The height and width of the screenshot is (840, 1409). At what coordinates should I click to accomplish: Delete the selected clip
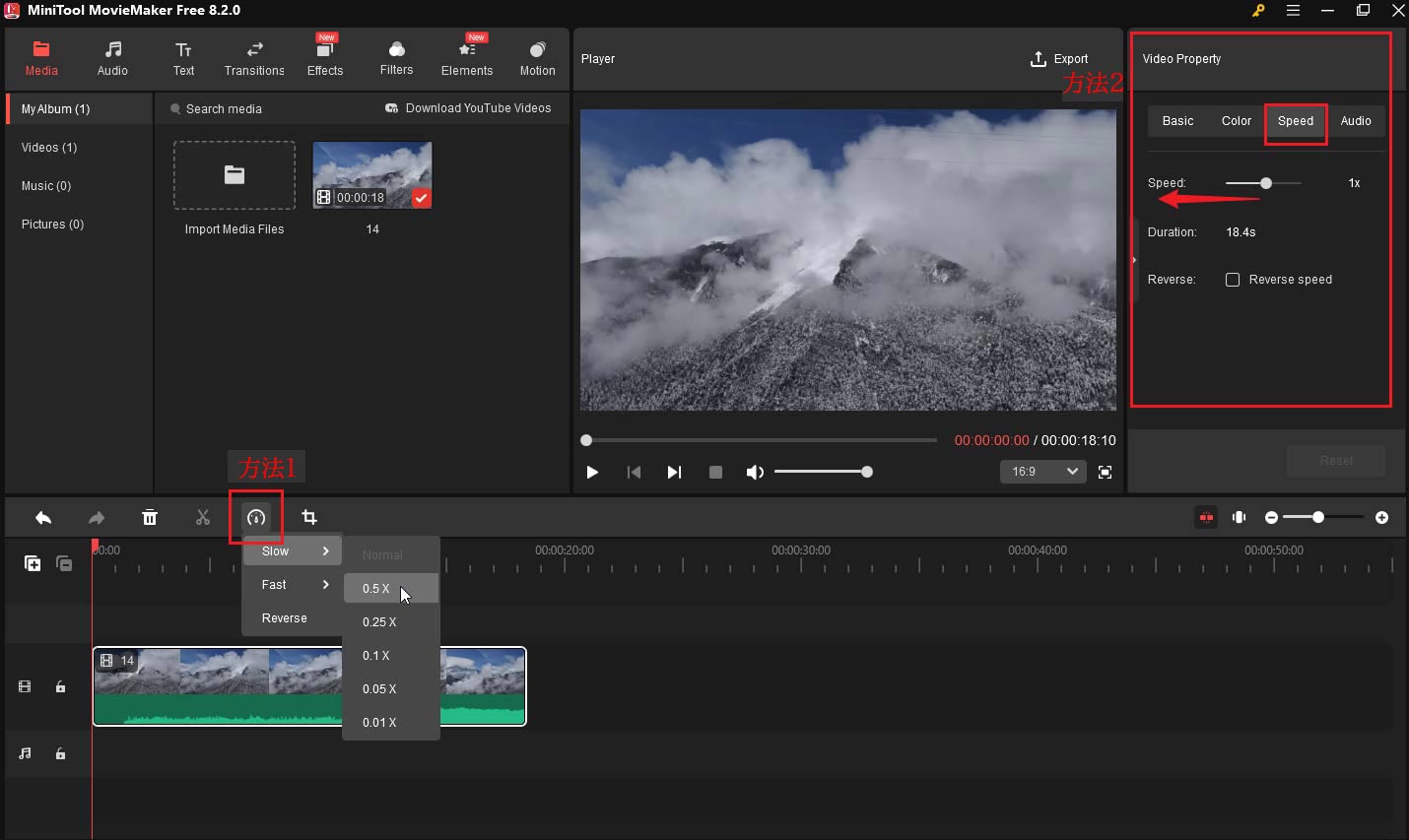point(150,517)
